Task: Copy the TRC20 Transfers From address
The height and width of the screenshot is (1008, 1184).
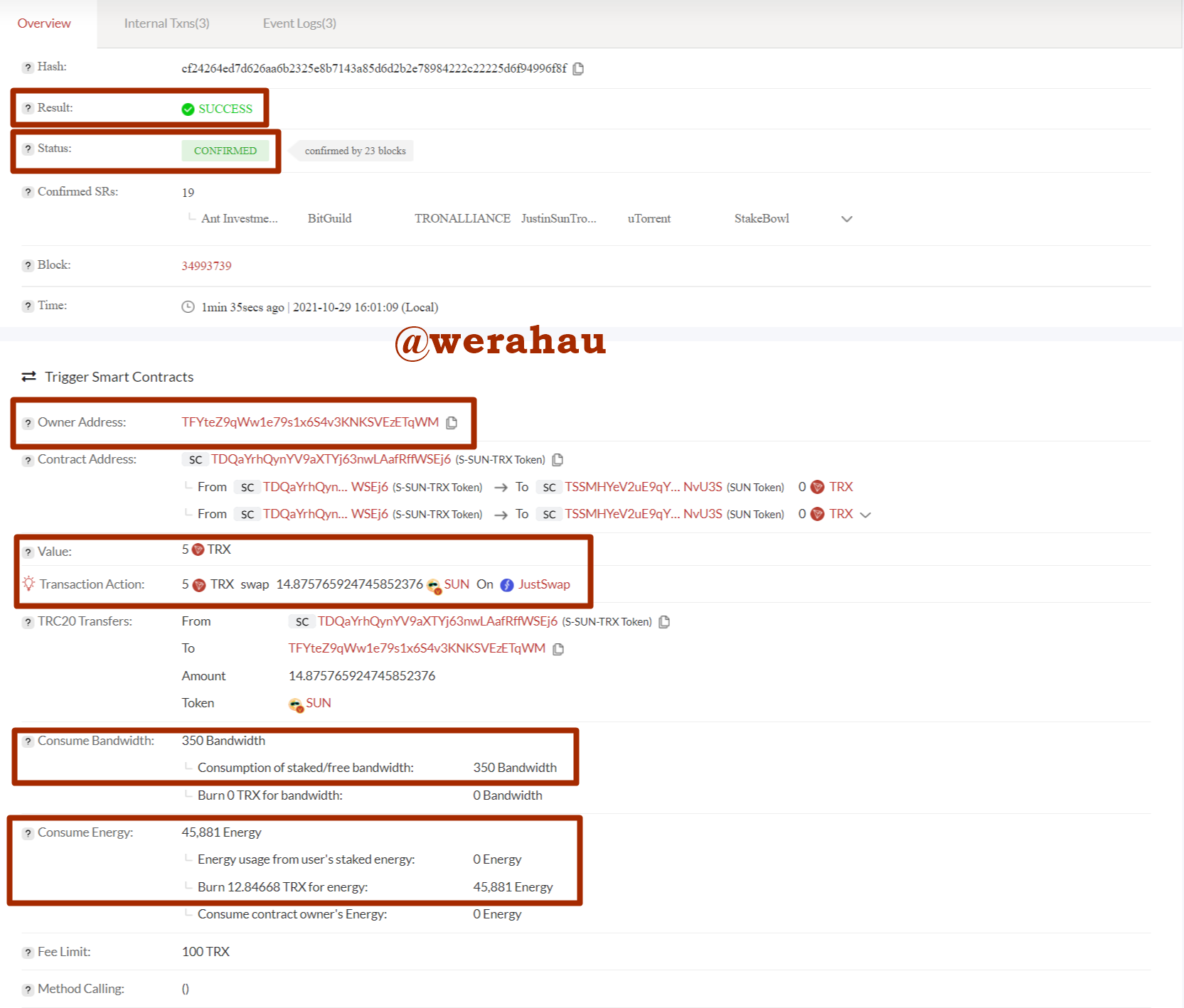Action: (664, 622)
